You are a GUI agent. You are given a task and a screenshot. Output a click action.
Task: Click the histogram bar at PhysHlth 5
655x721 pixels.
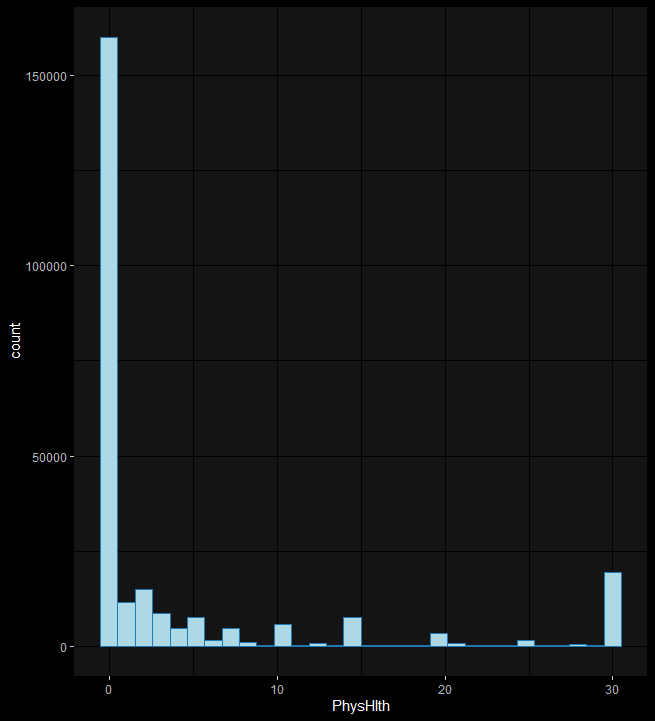point(196,632)
